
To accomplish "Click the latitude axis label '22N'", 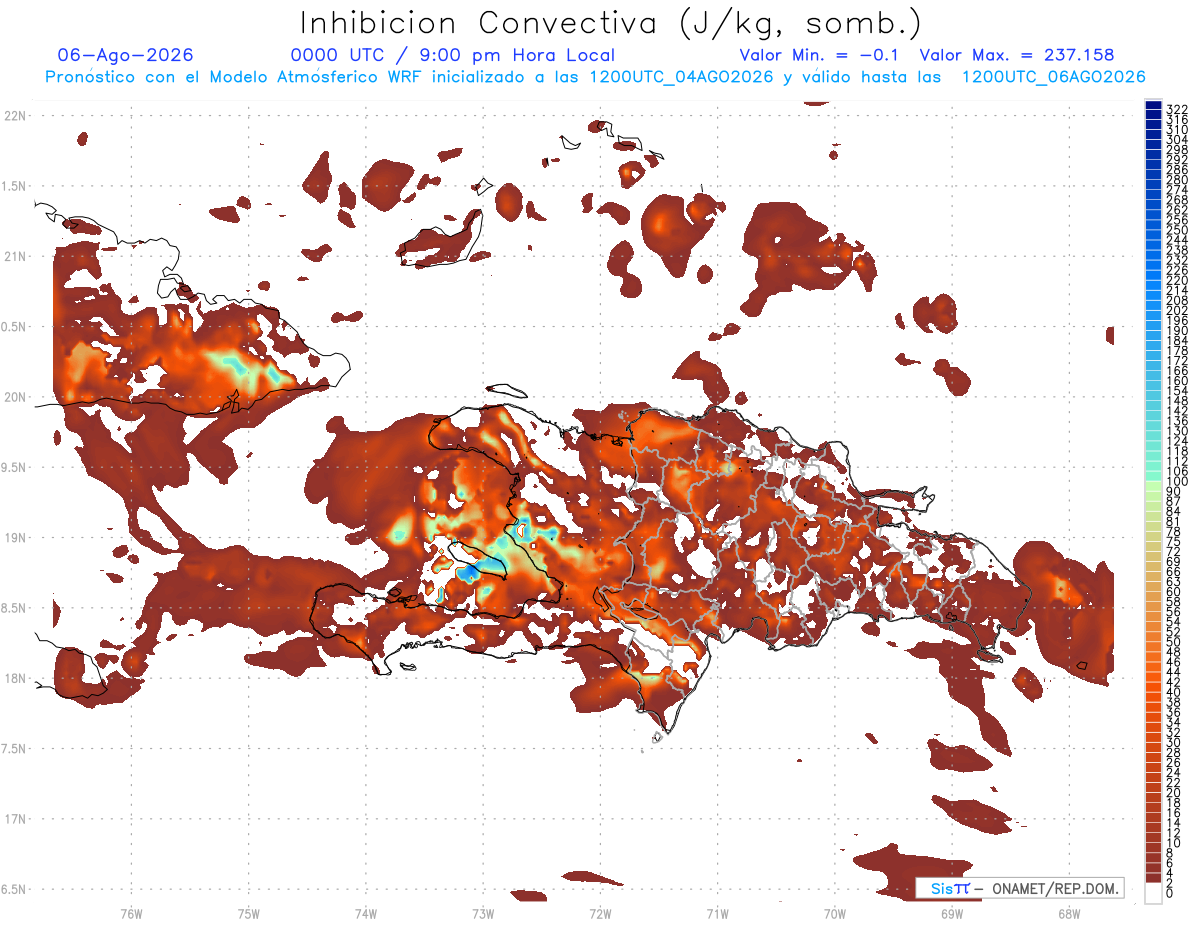I will pos(15,116).
